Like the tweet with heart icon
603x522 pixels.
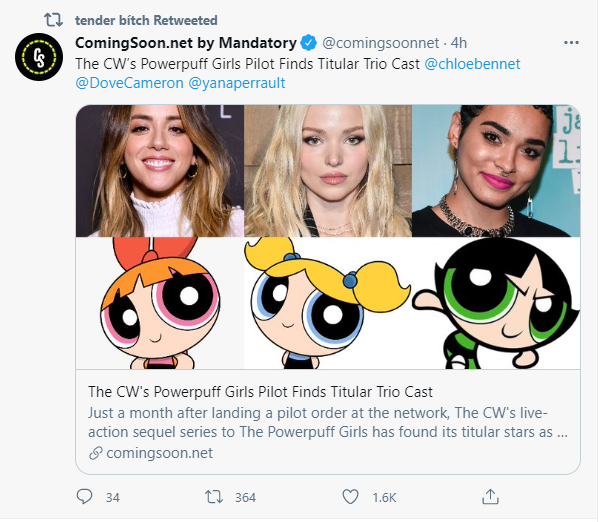(350, 496)
